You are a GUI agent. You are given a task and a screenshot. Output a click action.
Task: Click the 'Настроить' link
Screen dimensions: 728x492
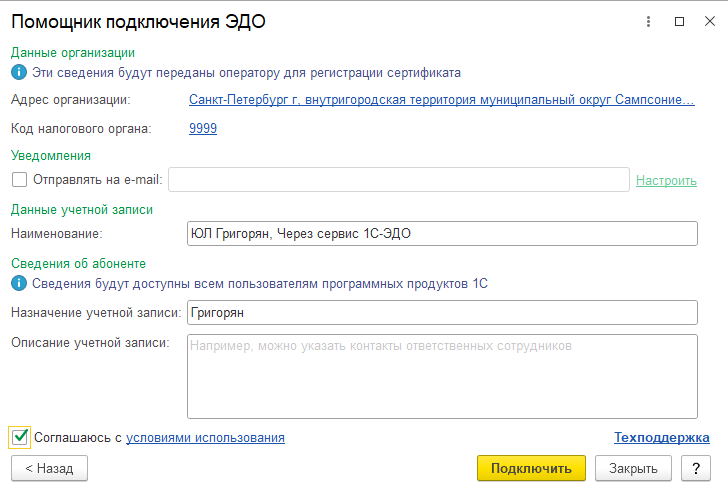(x=666, y=180)
